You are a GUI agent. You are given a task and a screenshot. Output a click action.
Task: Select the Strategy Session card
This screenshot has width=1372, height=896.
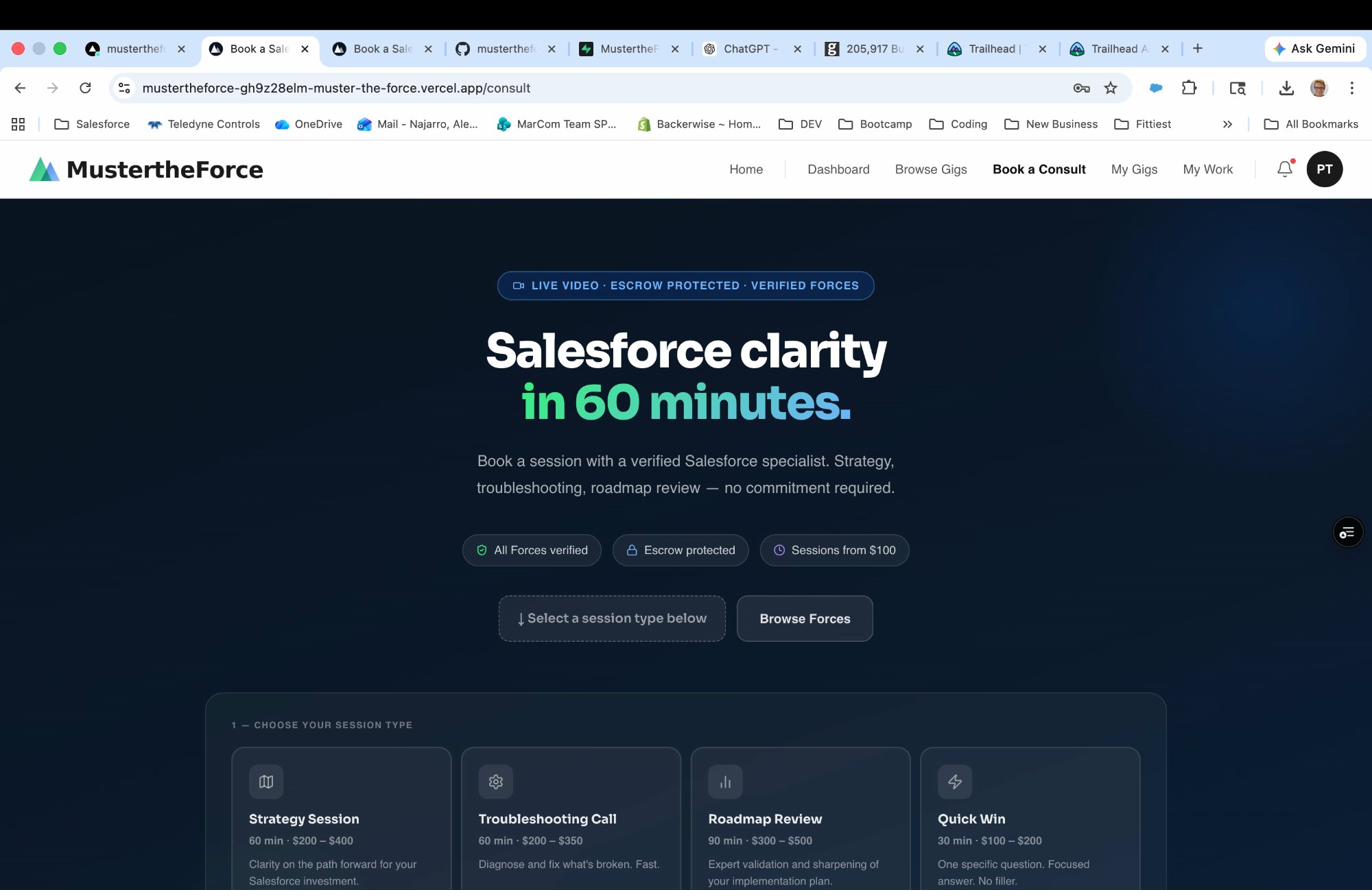341,820
